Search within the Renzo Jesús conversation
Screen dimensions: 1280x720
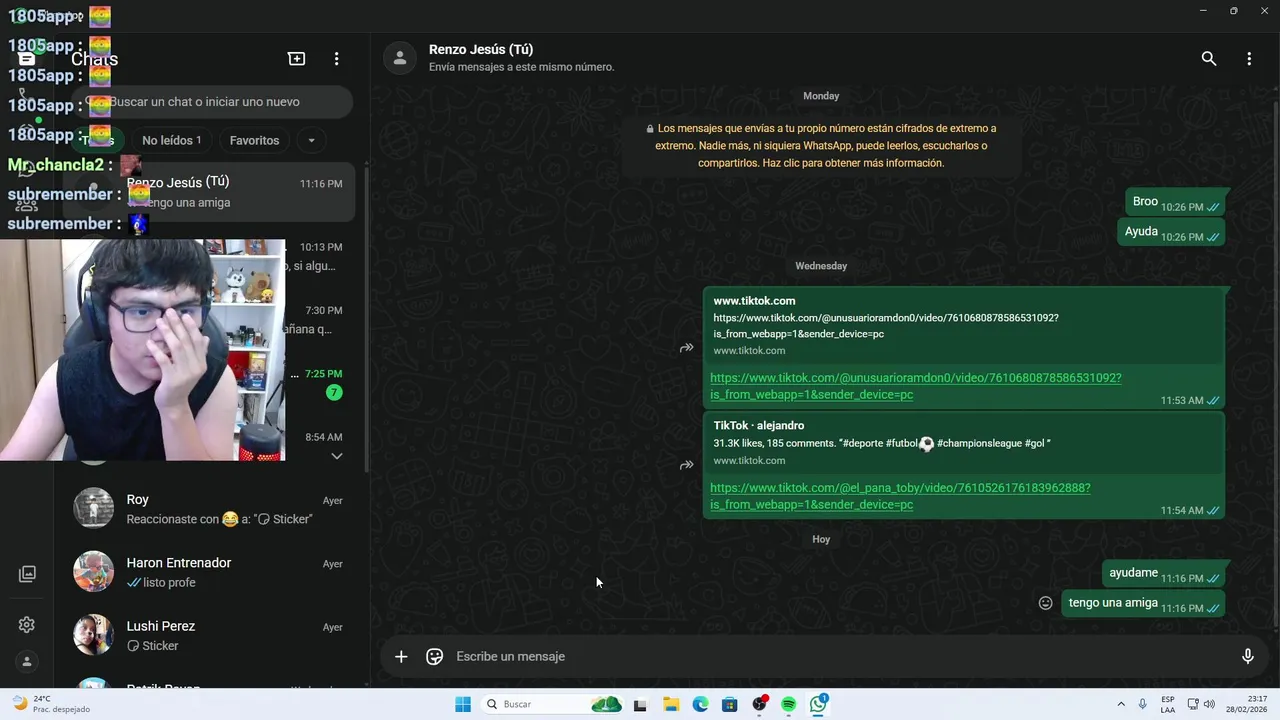(1209, 59)
